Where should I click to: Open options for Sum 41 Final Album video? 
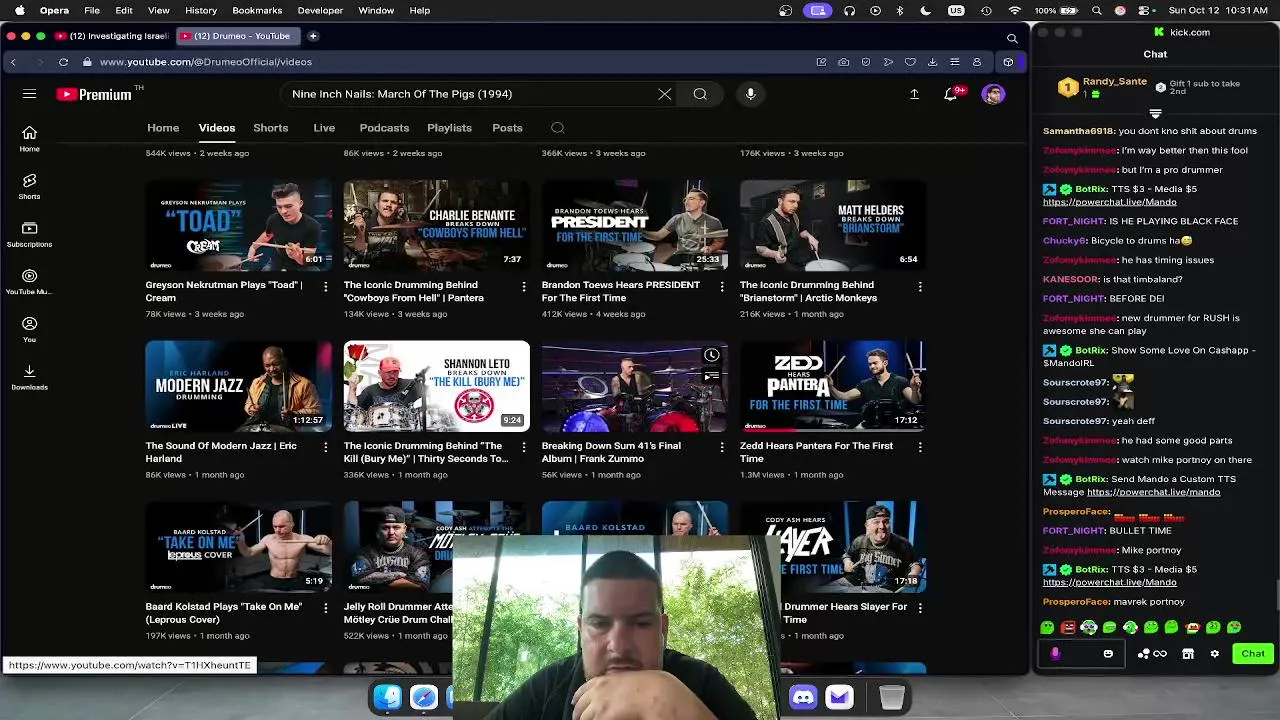(x=722, y=447)
